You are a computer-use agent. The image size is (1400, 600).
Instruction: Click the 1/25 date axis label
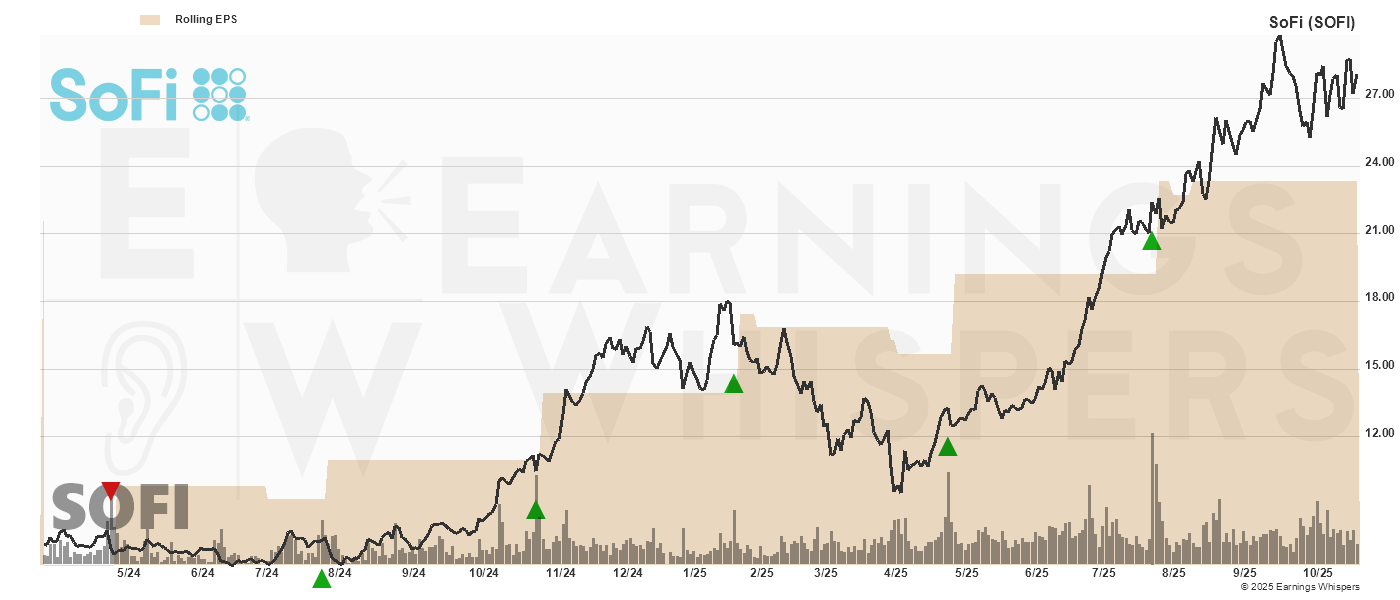(695, 573)
